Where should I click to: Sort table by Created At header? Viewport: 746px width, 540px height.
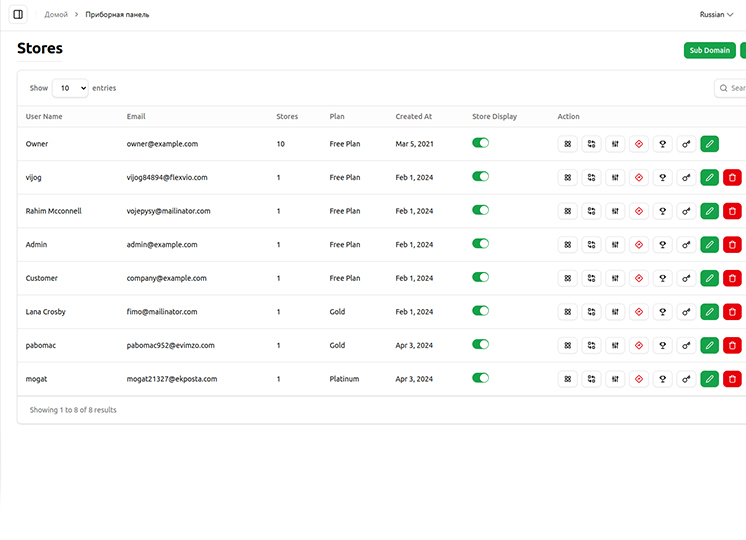point(413,117)
